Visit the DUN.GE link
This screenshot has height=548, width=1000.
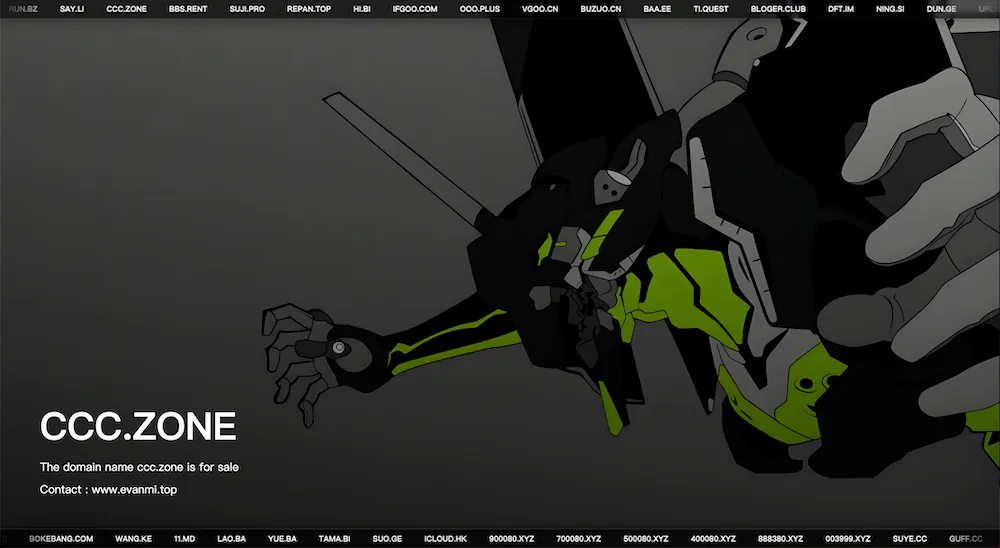[x=941, y=9]
